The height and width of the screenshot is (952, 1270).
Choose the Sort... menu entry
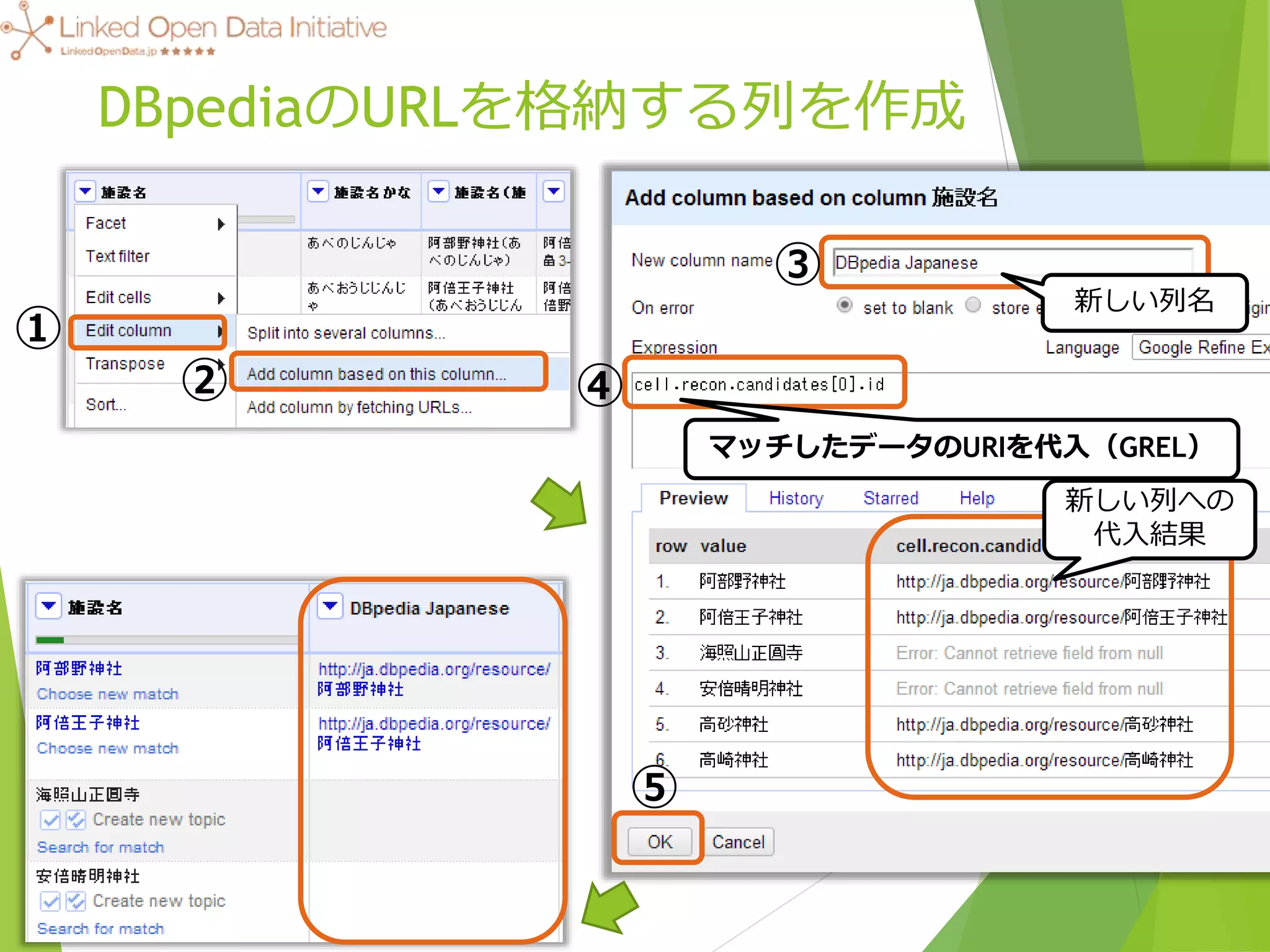pos(106,405)
